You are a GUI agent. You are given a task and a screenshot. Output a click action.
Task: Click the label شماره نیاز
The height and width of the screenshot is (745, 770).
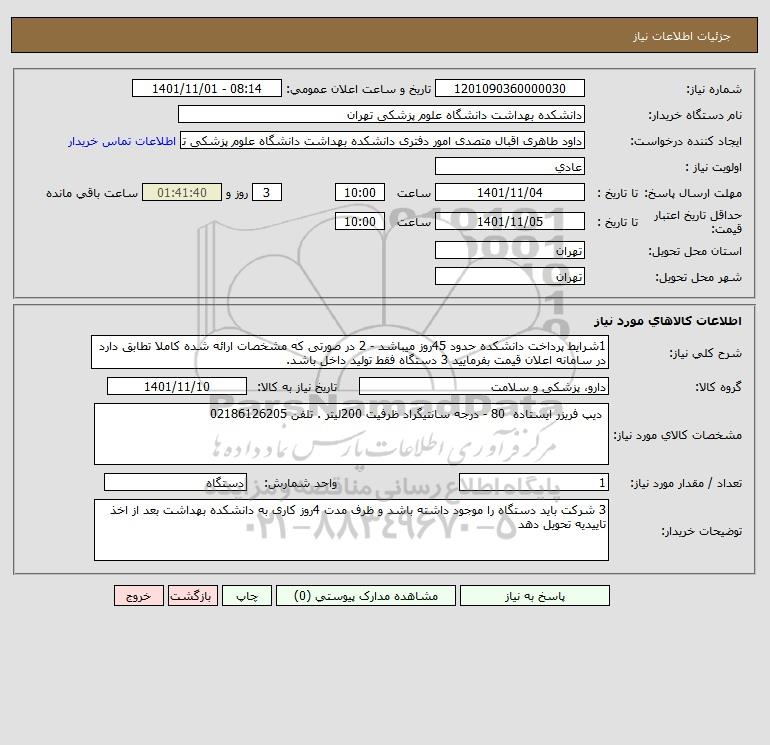(x=714, y=89)
